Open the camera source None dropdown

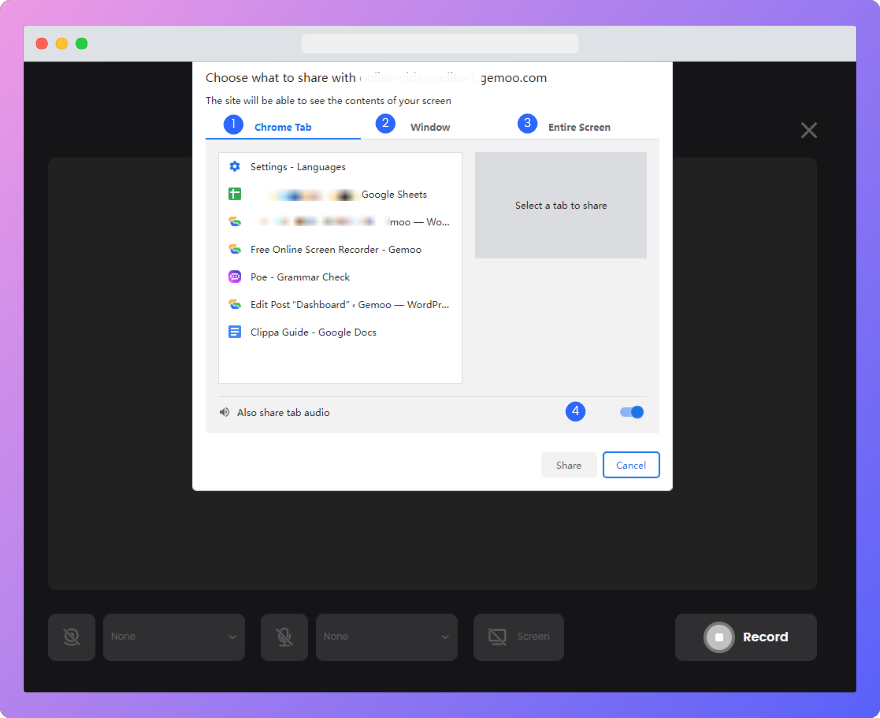pos(174,637)
